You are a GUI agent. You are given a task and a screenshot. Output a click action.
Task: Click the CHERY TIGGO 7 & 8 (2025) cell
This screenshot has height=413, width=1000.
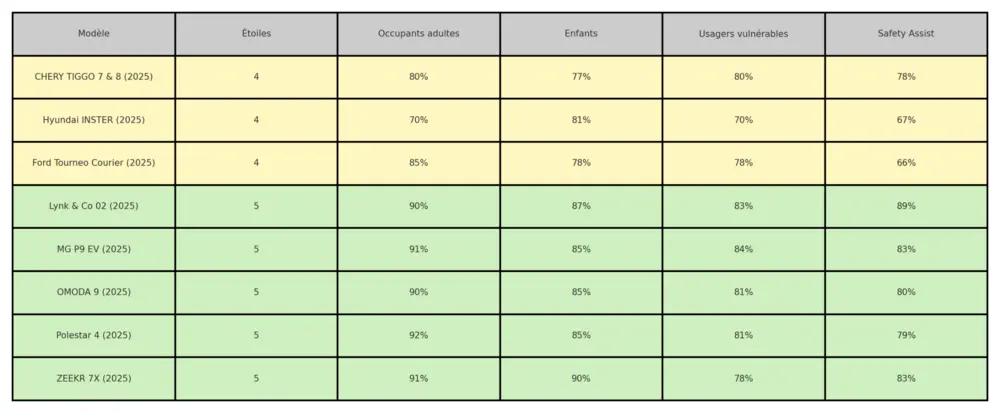94,77
